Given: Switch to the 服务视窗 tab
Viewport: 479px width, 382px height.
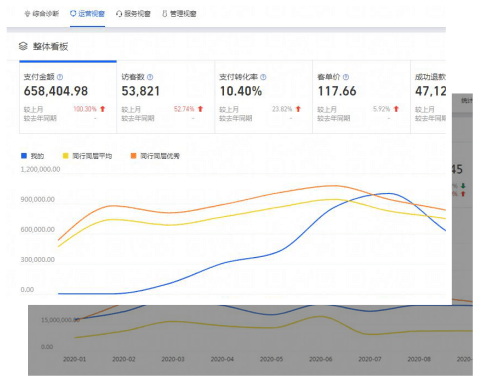Looking at the screenshot, I should coord(133,14).
